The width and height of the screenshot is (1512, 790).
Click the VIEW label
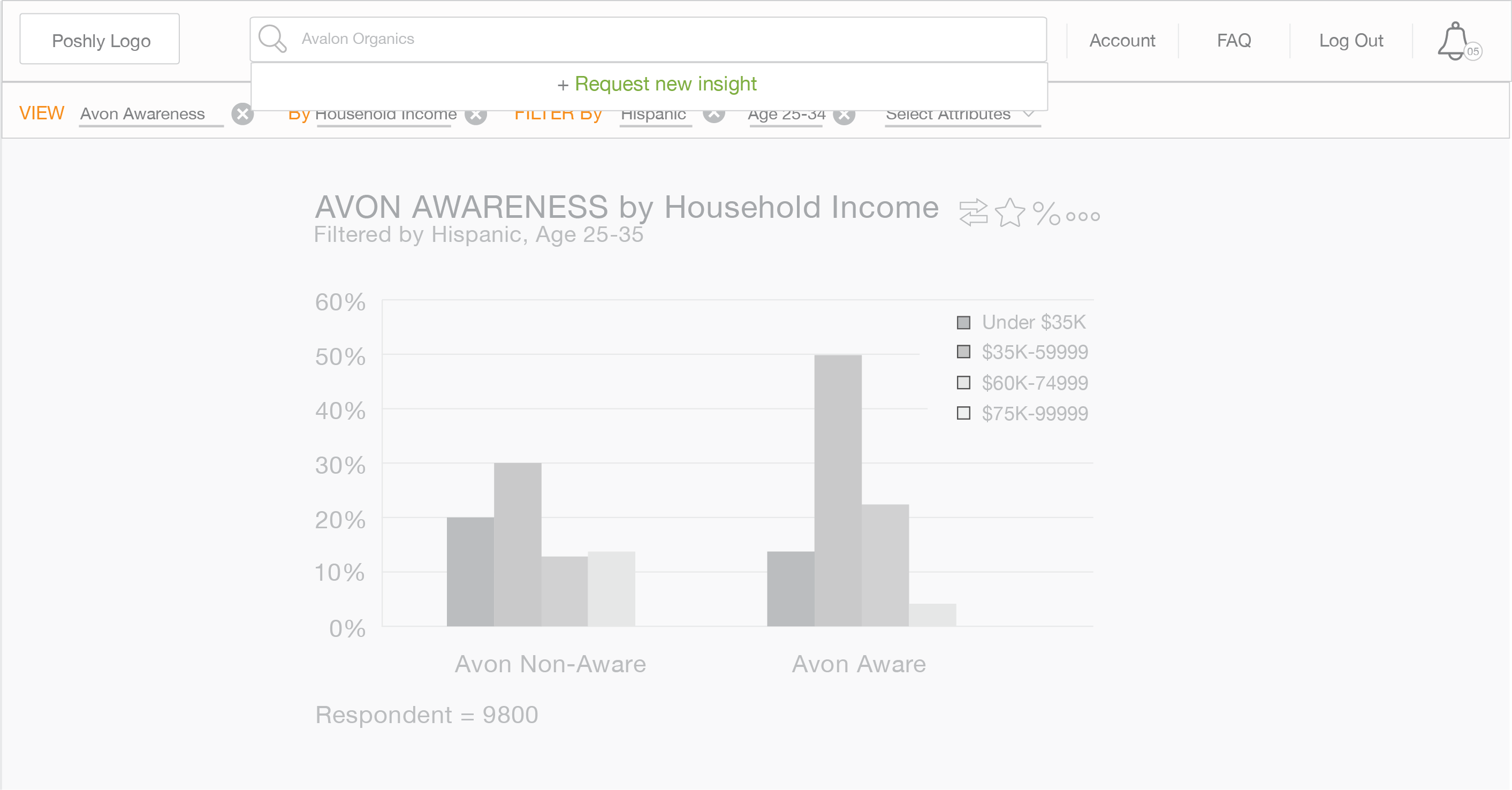(x=42, y=113)
